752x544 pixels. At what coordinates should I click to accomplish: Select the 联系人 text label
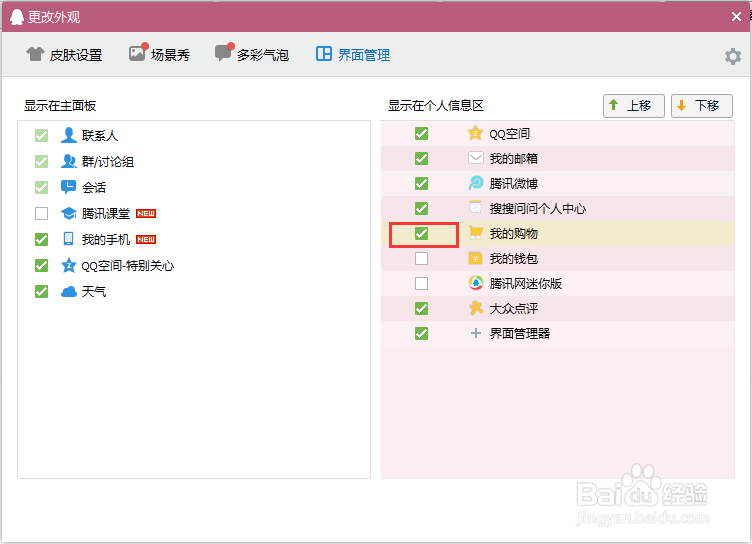click(x=100, y=136)
